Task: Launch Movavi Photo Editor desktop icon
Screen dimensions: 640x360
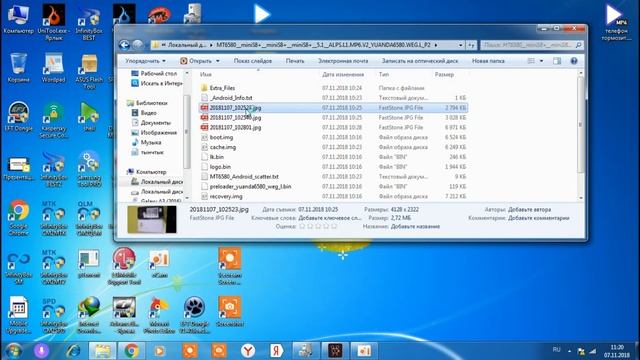Action: [x=159, y=316]
